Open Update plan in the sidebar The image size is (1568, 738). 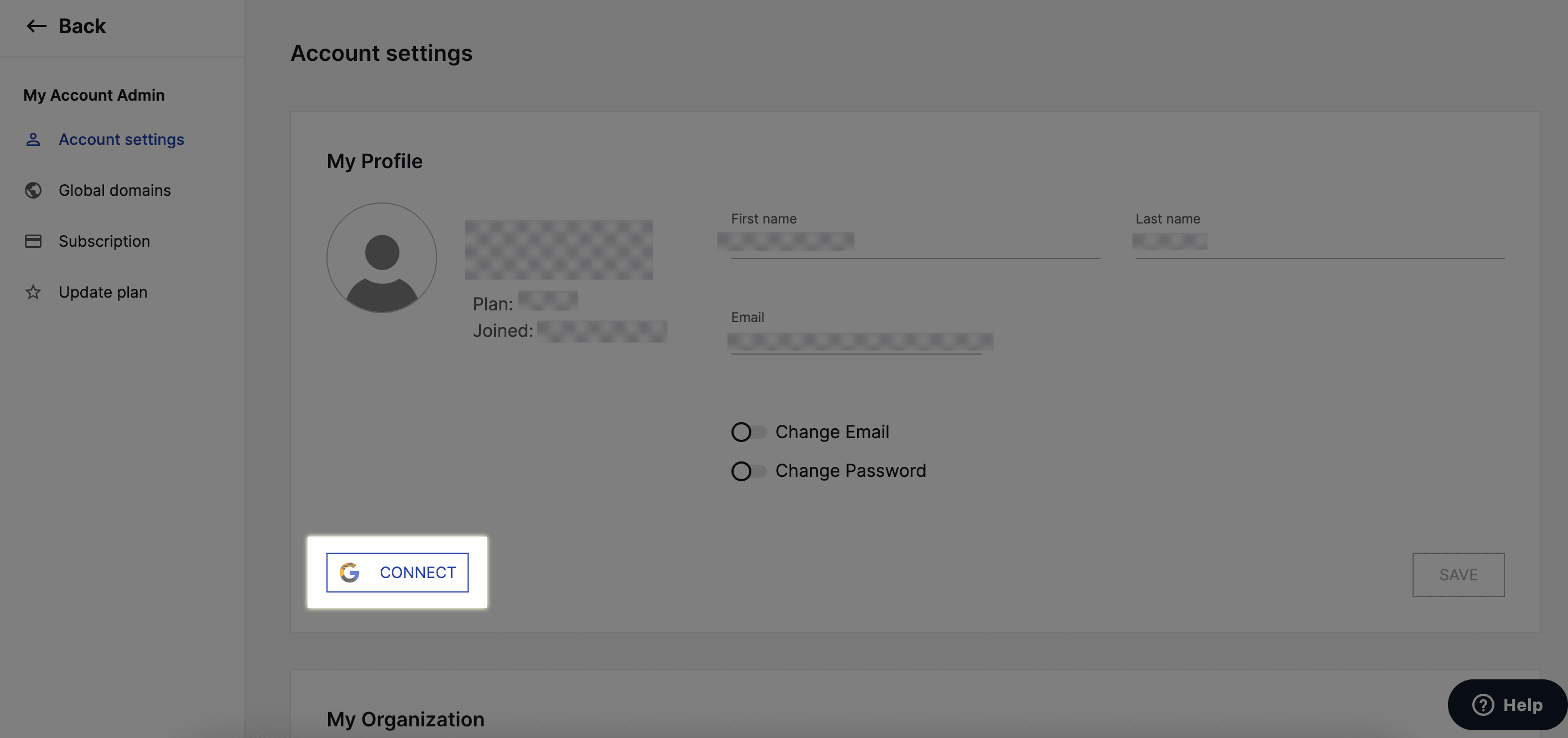pos(103,292)
